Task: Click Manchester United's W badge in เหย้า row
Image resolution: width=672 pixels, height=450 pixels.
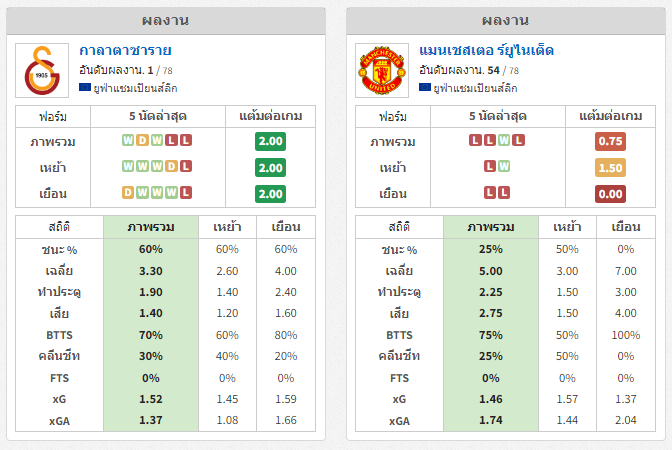Action: [504, 166]
